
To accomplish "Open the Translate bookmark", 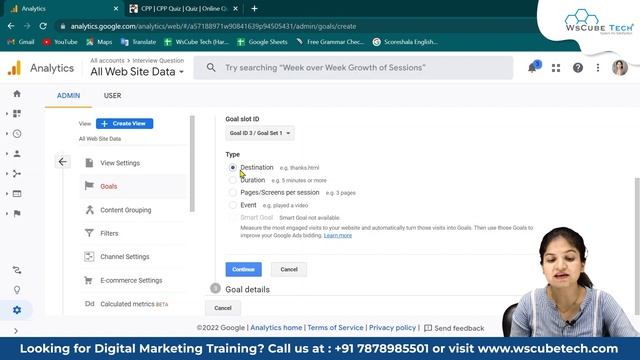I will 138,42.
